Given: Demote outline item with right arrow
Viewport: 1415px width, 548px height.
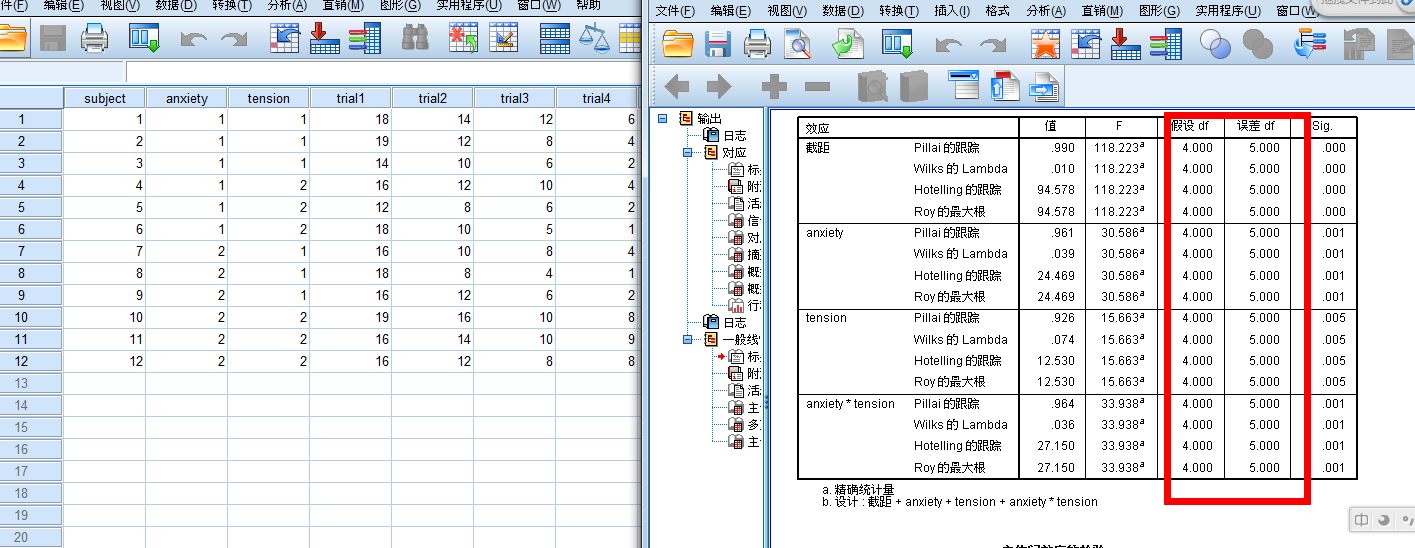Looking at the screenshot, I should [x=719, y=87].
